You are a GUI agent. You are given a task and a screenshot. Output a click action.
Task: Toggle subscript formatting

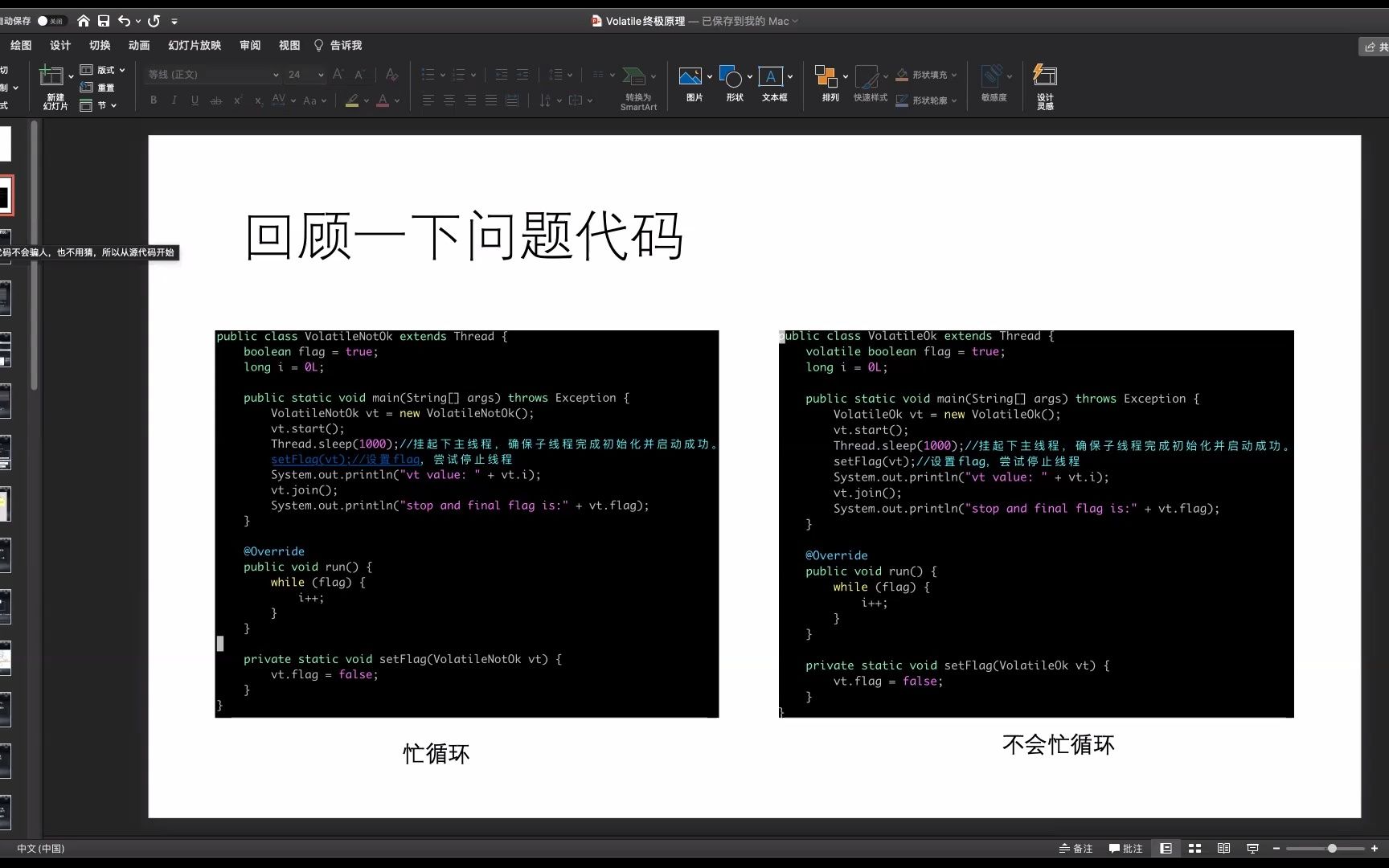[x=258, y=100]
